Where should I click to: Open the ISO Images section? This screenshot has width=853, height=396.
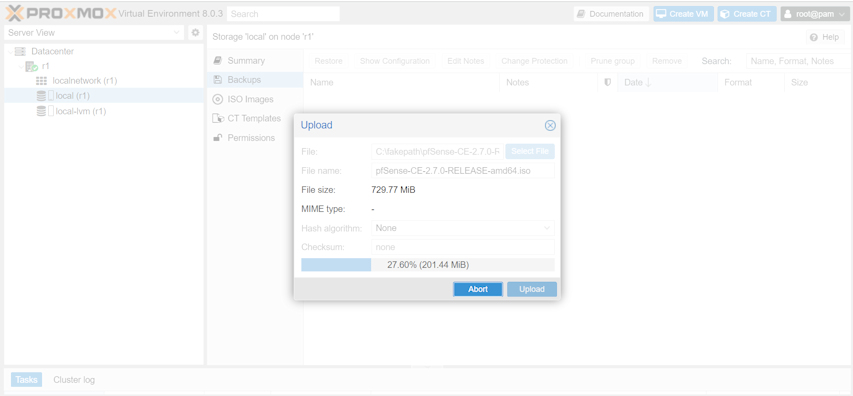click(255, 100)
